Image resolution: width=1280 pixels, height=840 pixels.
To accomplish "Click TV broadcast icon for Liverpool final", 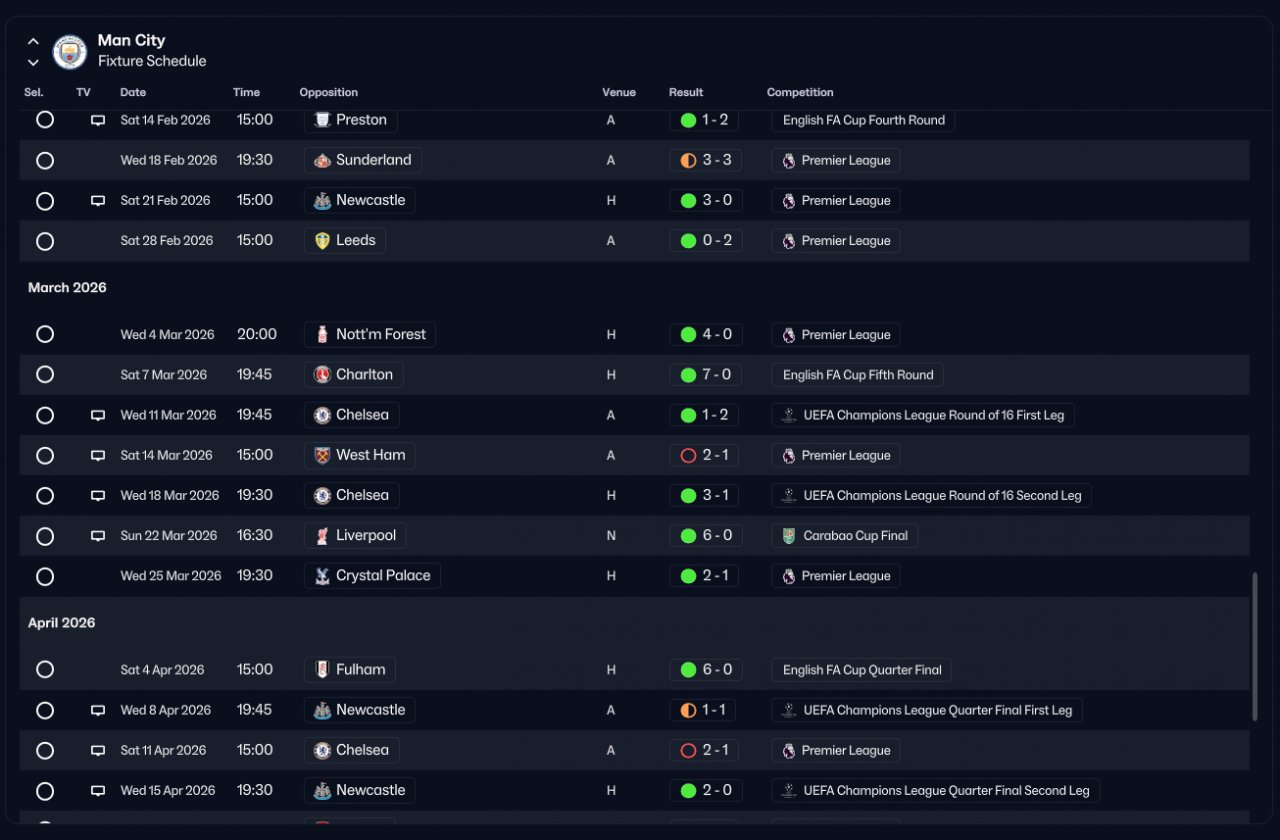I will pyautogui.click(x=98, y=536).
